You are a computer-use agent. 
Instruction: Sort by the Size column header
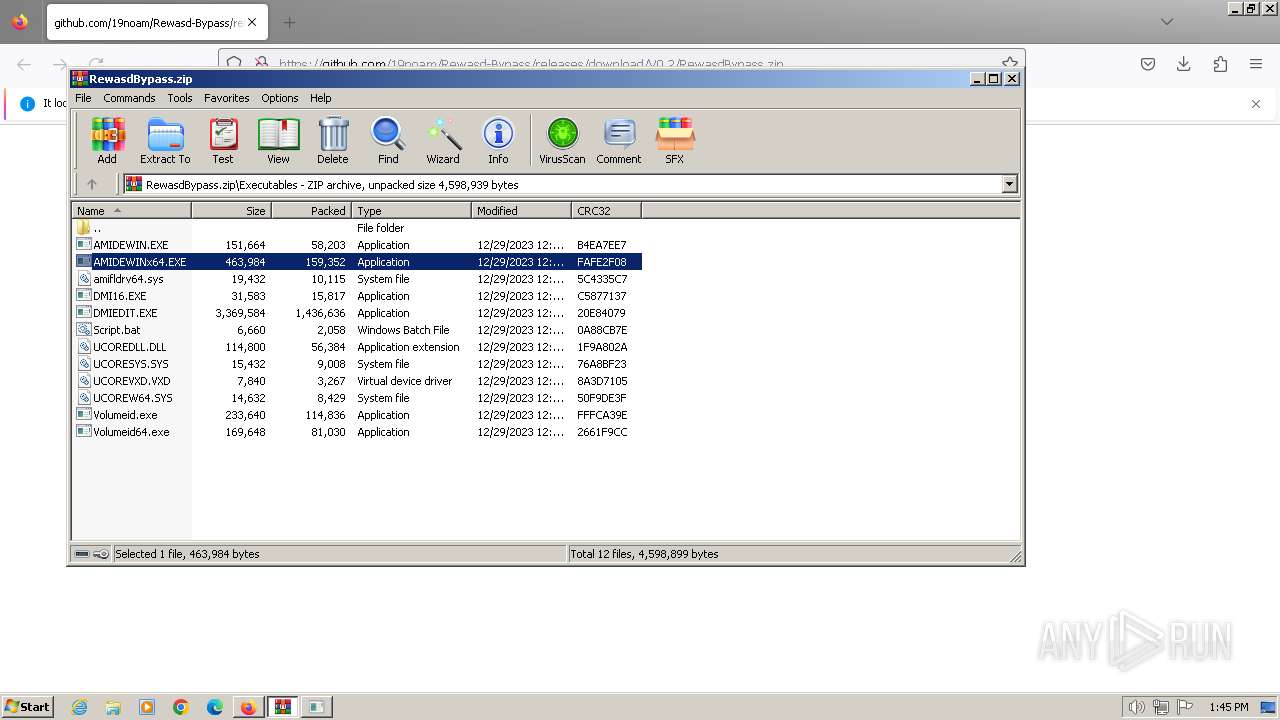point(231,211)
